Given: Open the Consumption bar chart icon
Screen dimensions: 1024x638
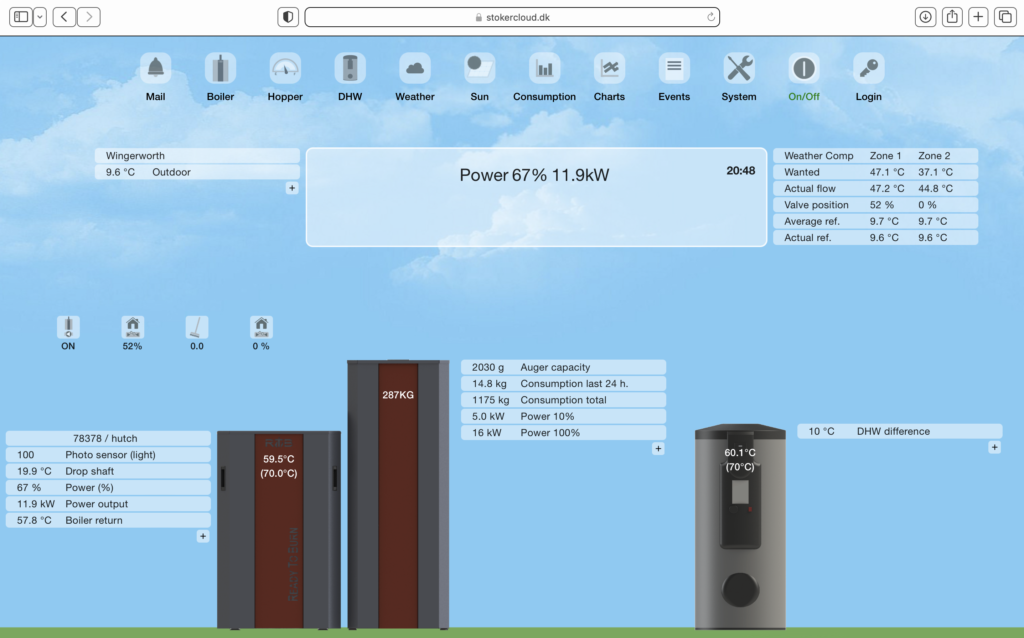Looking at the screenshot, I should (545, 69).
